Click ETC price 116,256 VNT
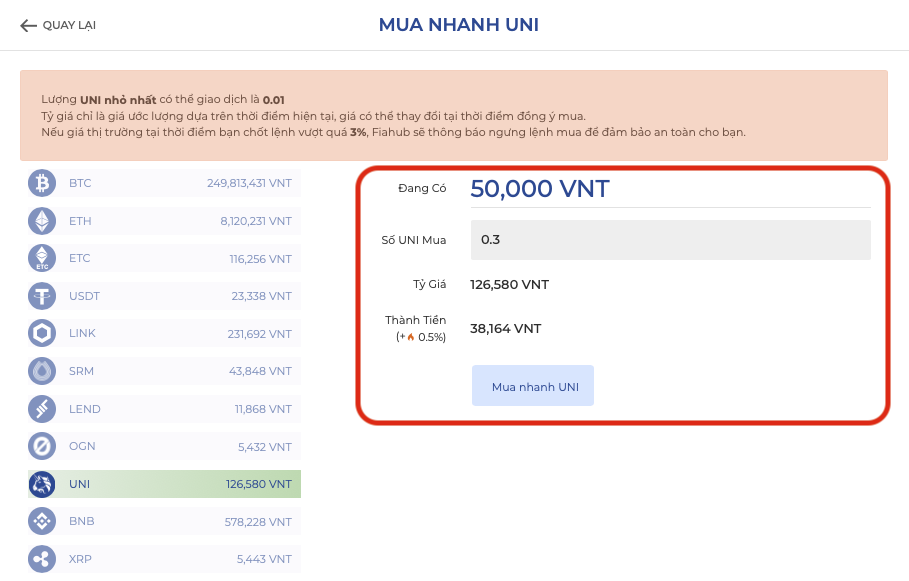Viewport: 909px width, 581px height. tap(260, 259)
